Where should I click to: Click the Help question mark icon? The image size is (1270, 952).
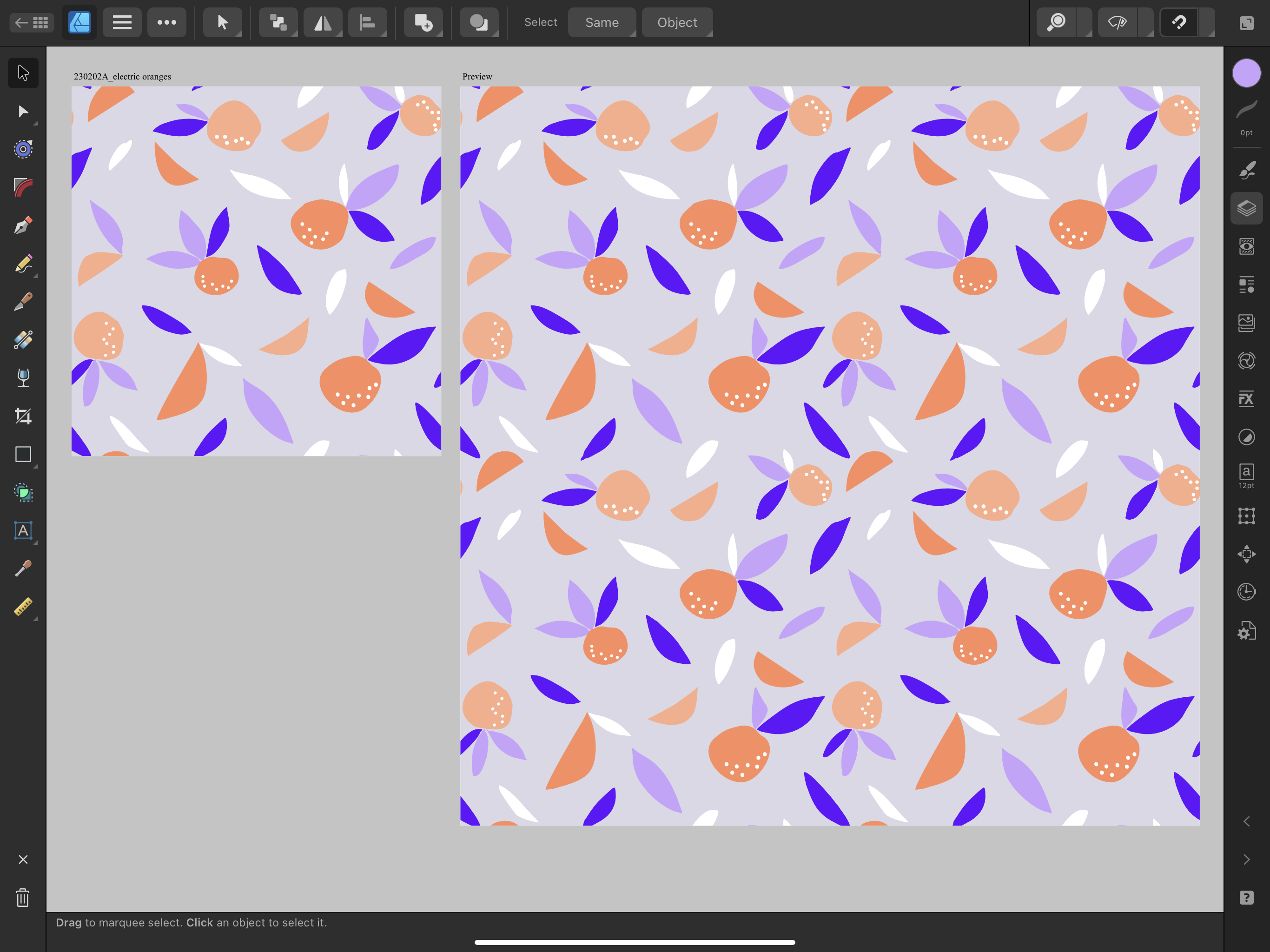click(x=1246, y=898)
